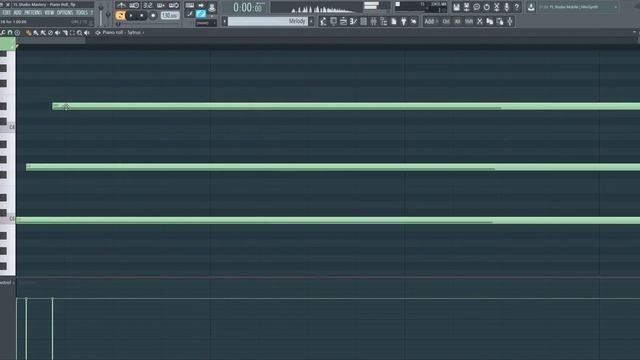Click the Copy icon
Viewport: 640px width, 360px height.
coord(490,21)
